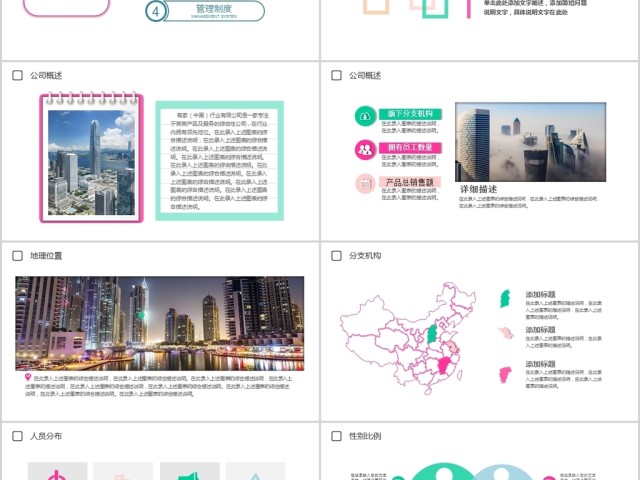
Task: Tick the square beside 地理位置
Action: coord(18,256)
